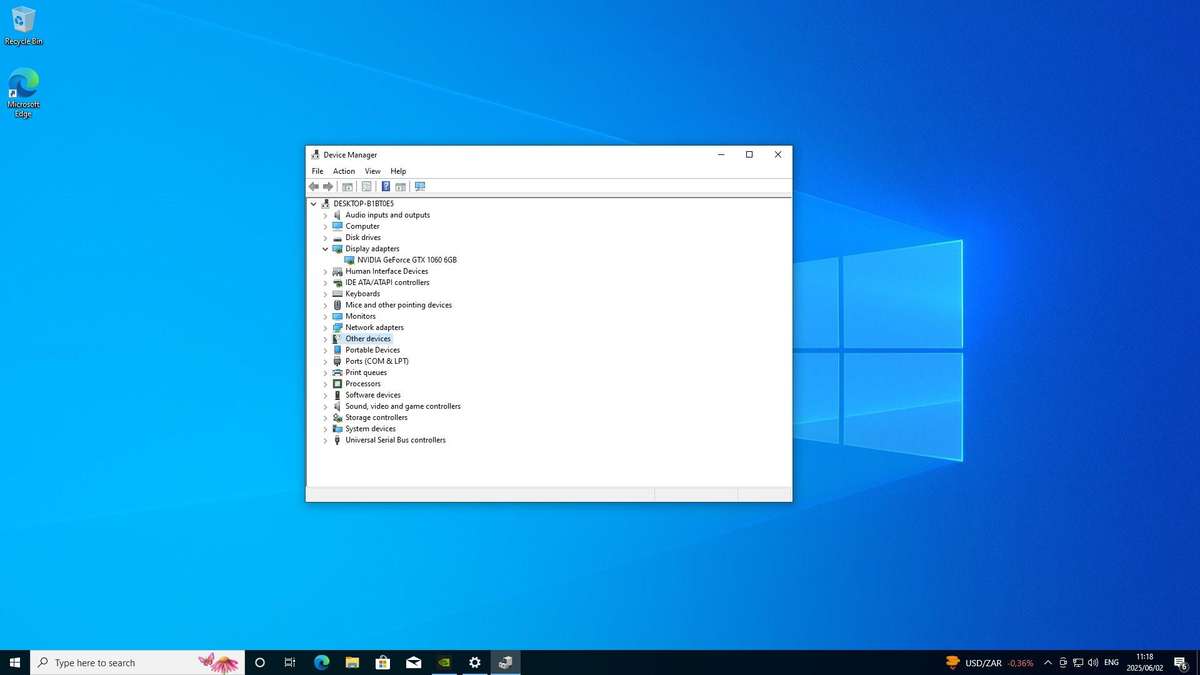Click the Back arrow in toolbar
This screenshot has height=675, width=1200.
click(314, 187)
